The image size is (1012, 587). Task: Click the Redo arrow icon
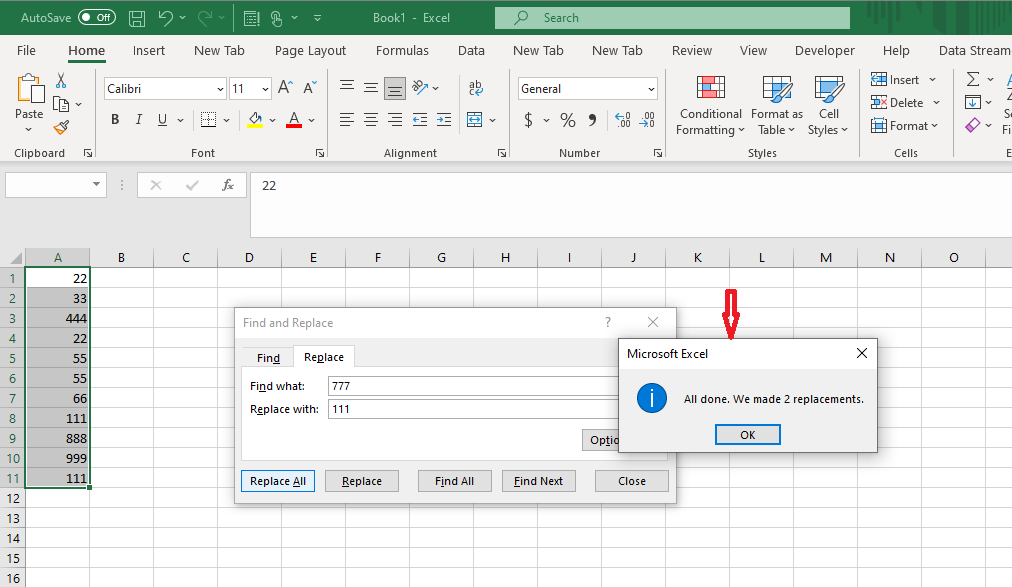coord(205,18)
